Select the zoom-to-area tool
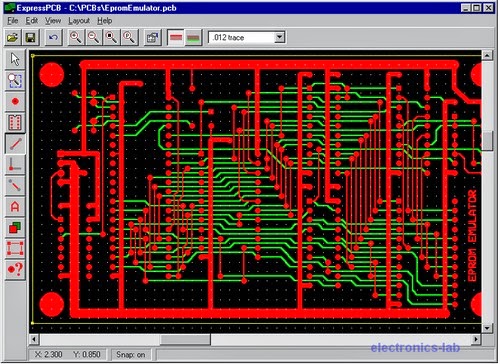This screenshot has height=364, width=500. click(x=15, y=81)
